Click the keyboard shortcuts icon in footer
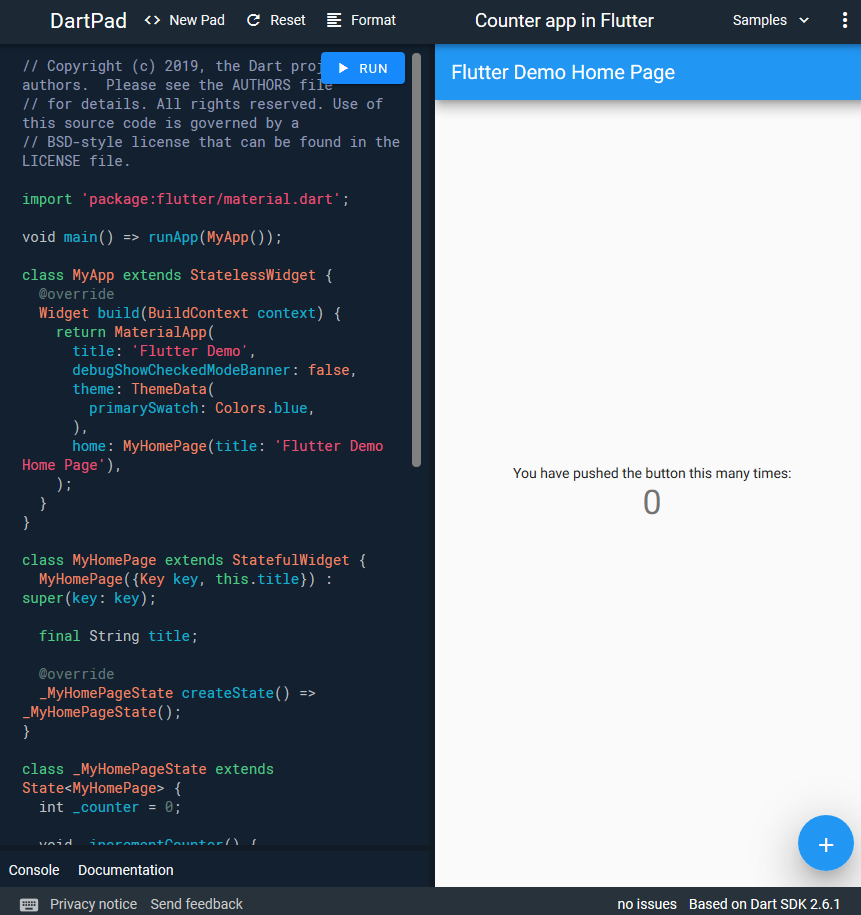 (x=29, y=904)
